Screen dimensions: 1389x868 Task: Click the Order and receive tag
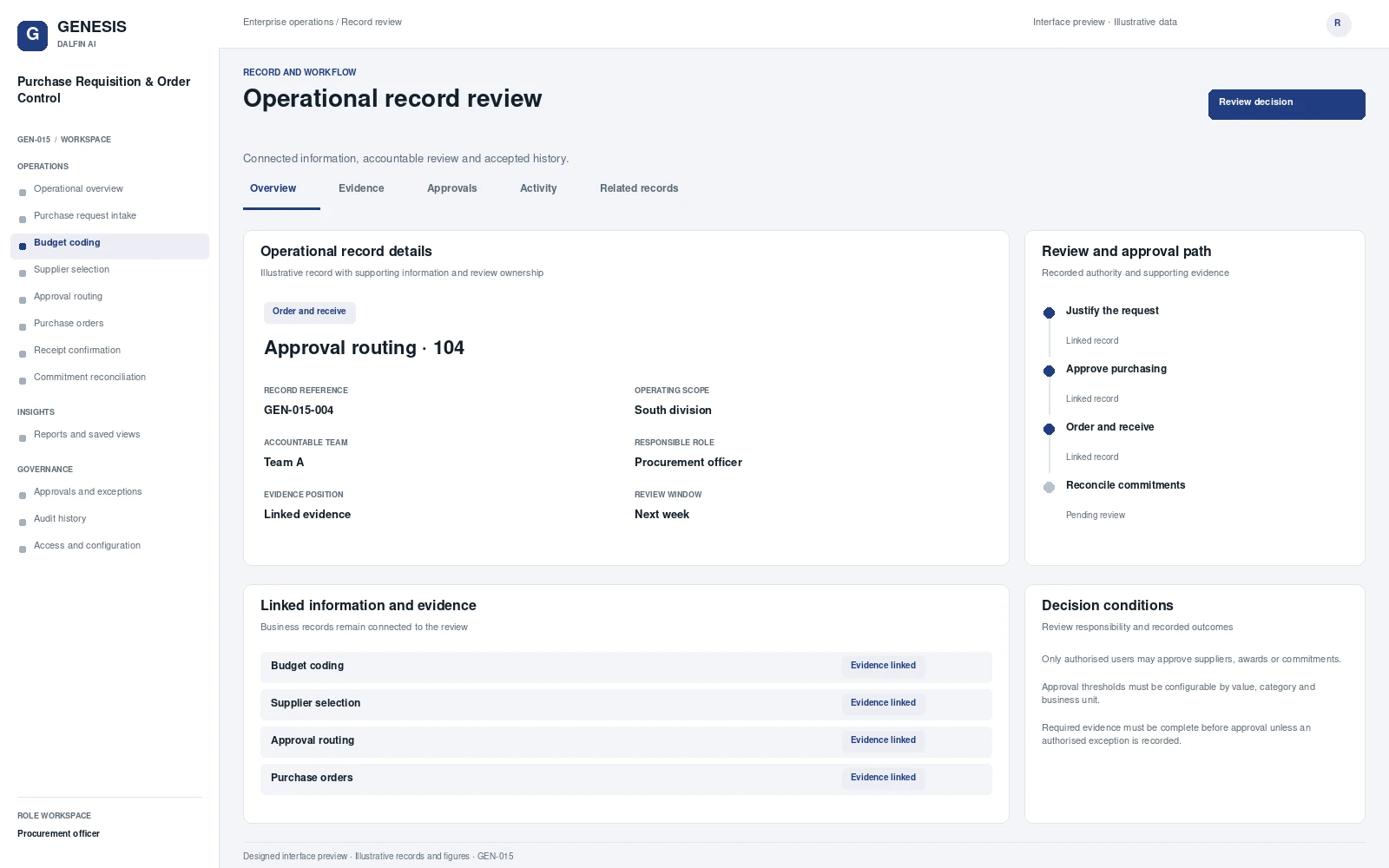309,312
